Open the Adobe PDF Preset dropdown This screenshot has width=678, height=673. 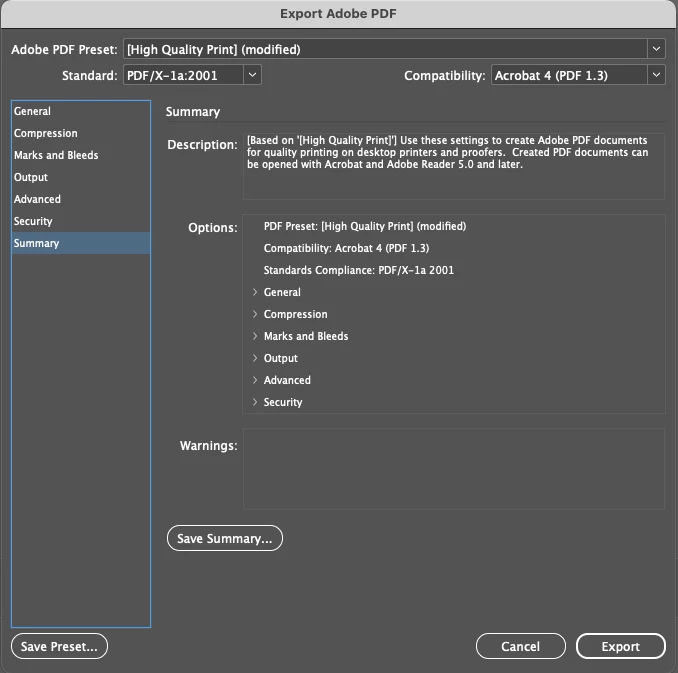coord(394,49)
